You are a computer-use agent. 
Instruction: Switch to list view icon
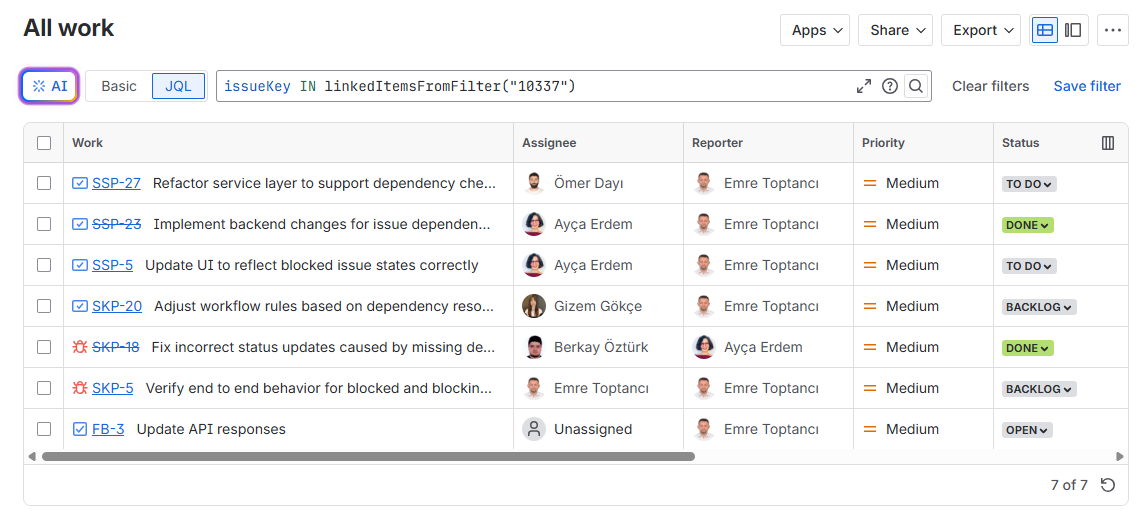click(x=1045, y=30)
